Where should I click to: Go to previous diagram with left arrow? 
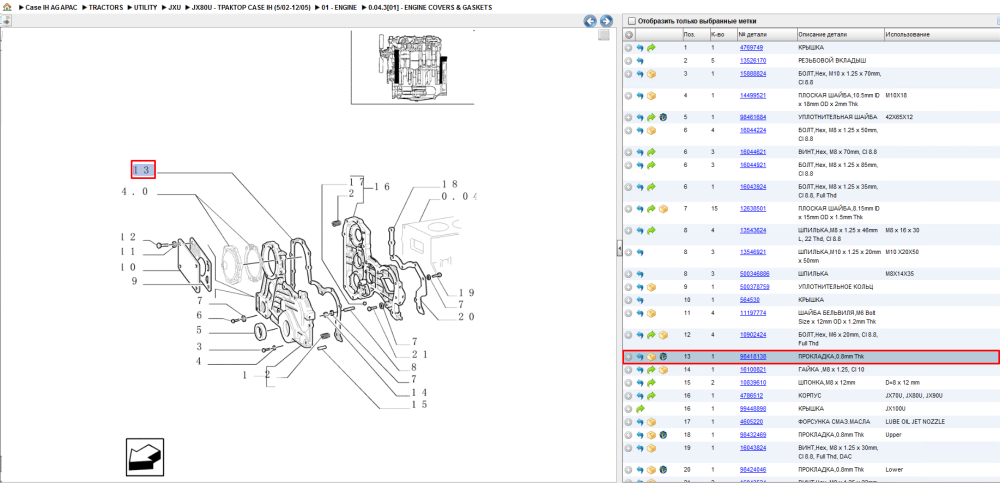point(591,21)
